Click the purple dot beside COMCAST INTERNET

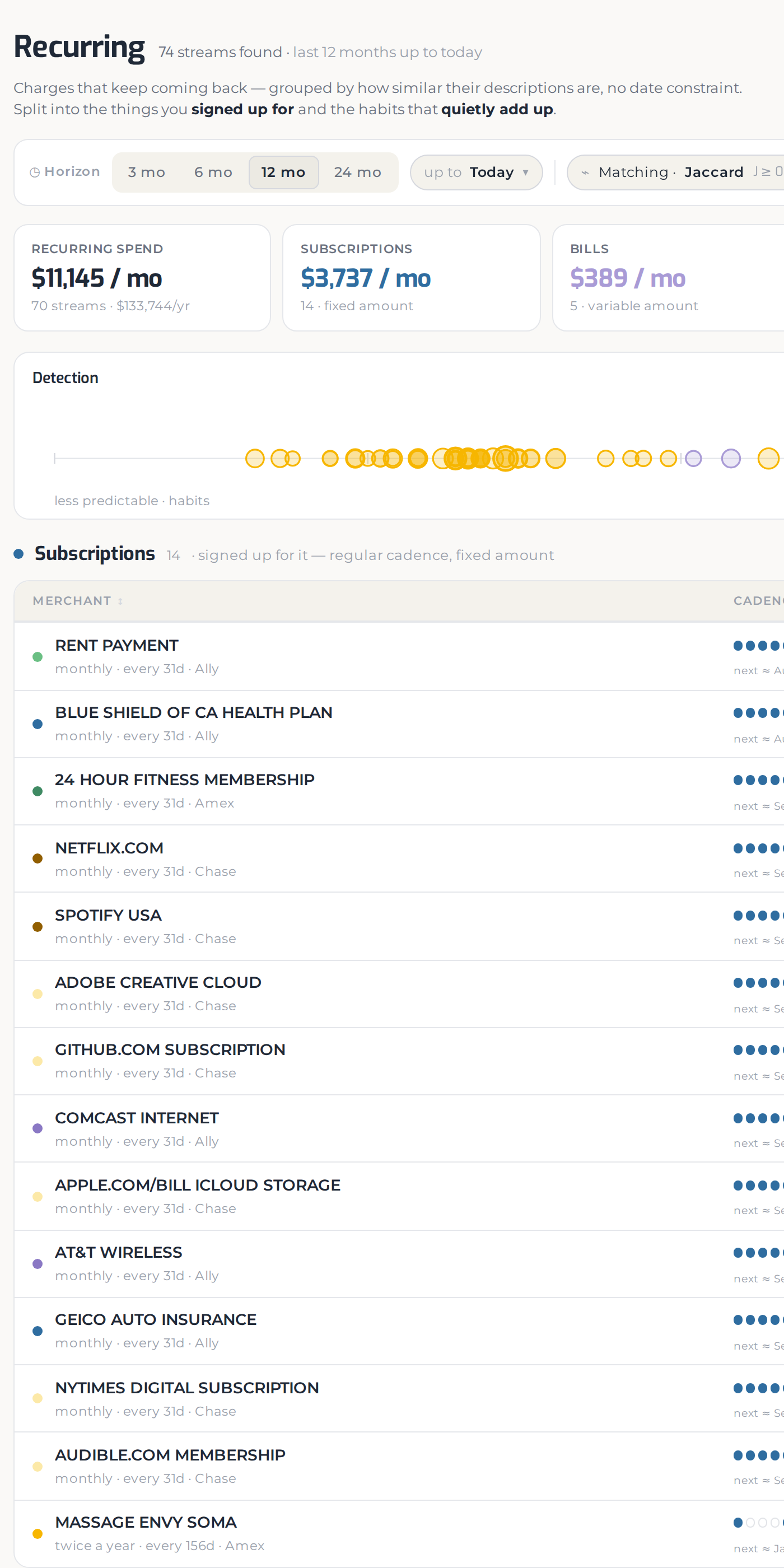click(x=37, y=1128)
